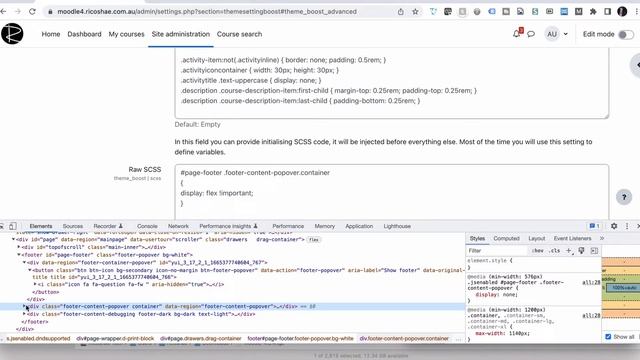Toggle the Edit mode switch
Viewport: 640px width, 360px height.
(626, 35)
